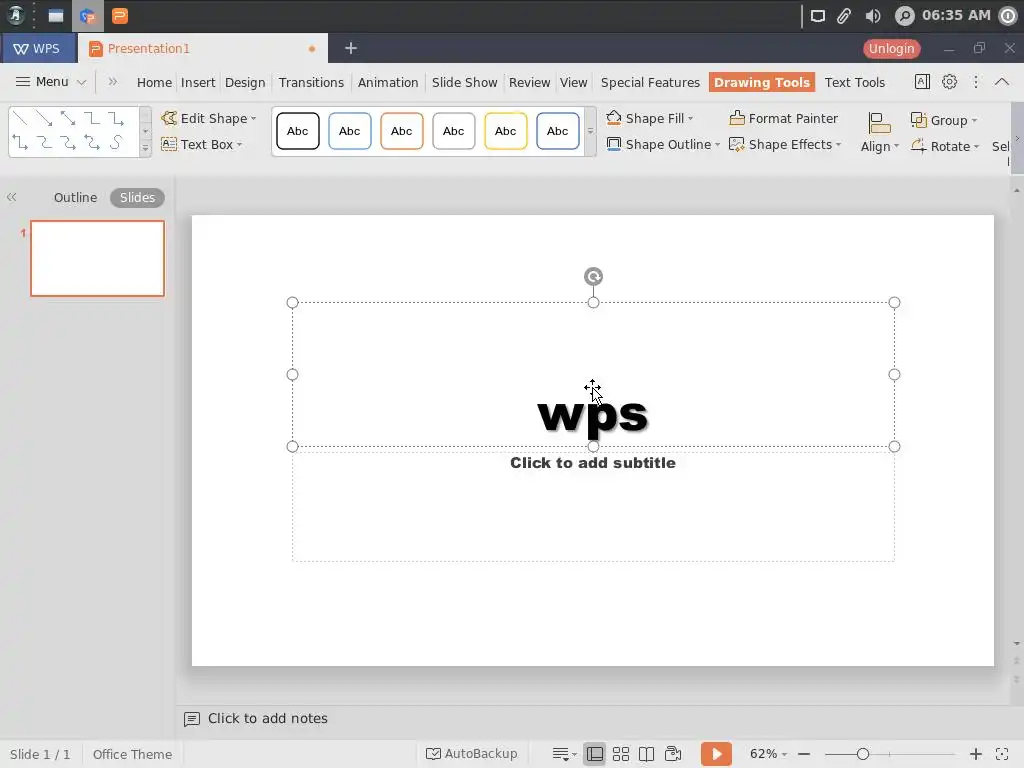
Task: Click the rotation handle above the title box
Action: coord(593,277)
